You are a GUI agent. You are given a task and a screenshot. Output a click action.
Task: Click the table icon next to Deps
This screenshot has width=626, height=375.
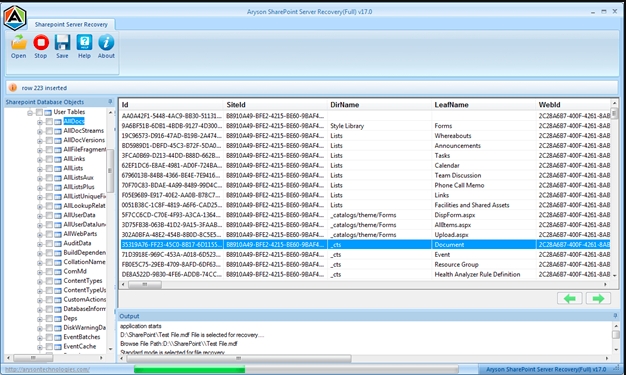[x=58, y=318]
